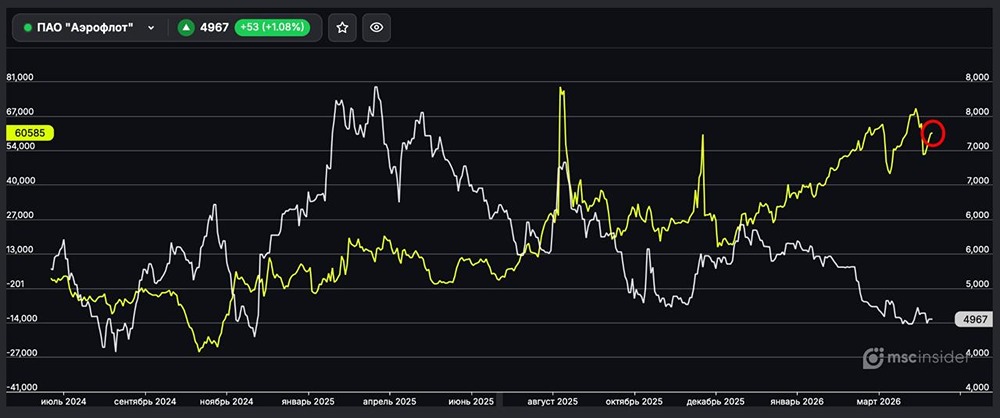This screenshot has width=1000, height=418.
Task: Click the white 4967 right-axis price label
Action: (971, 320)
